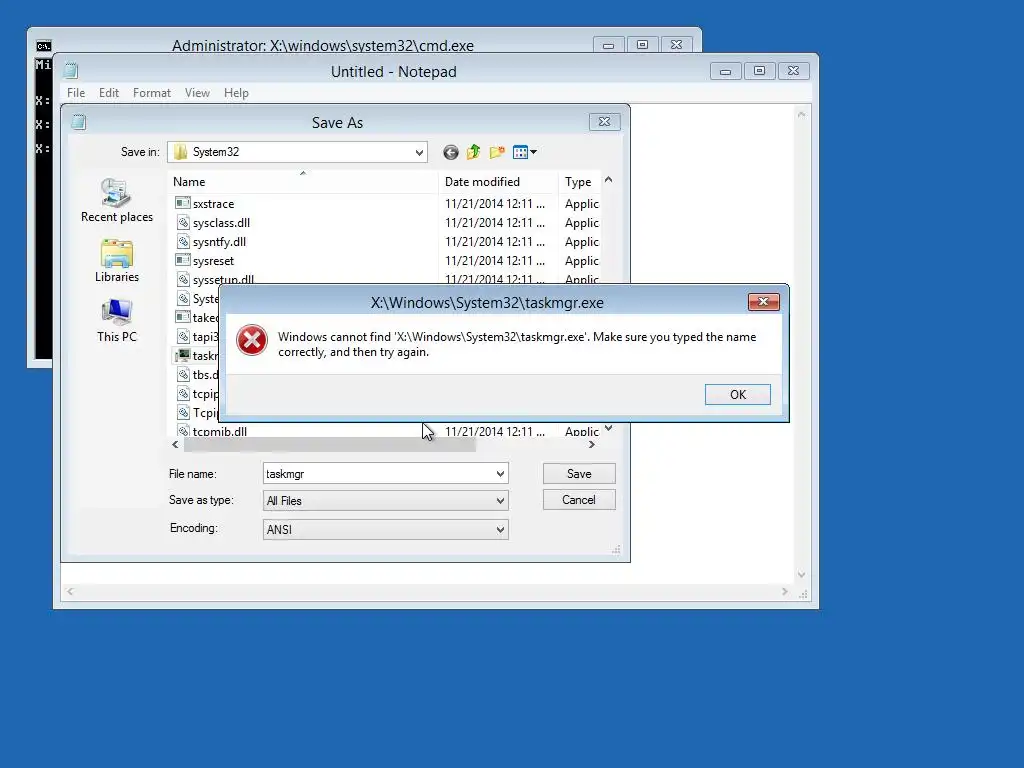Click scroll up arrow of file list

coord(609,180)
